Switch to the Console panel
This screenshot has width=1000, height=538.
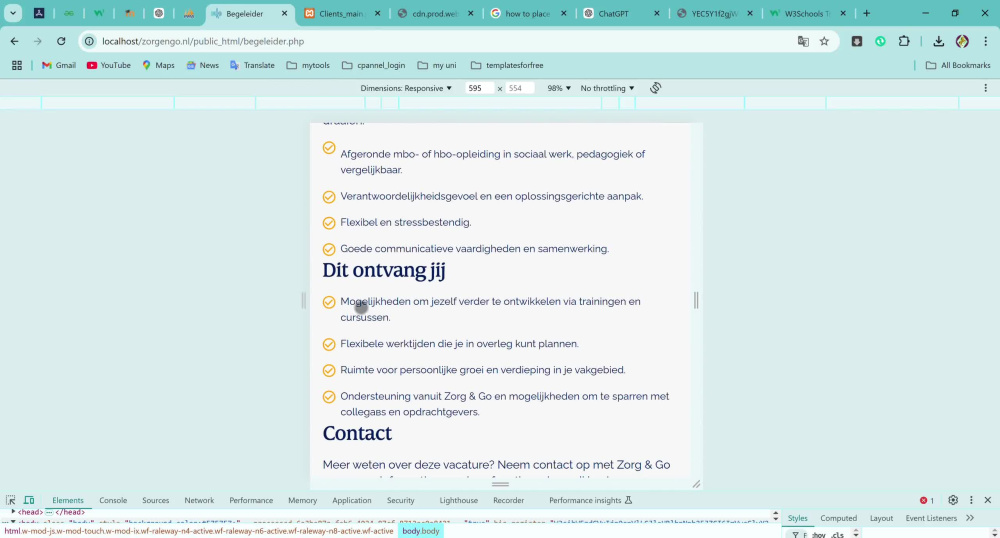(113, 500)
